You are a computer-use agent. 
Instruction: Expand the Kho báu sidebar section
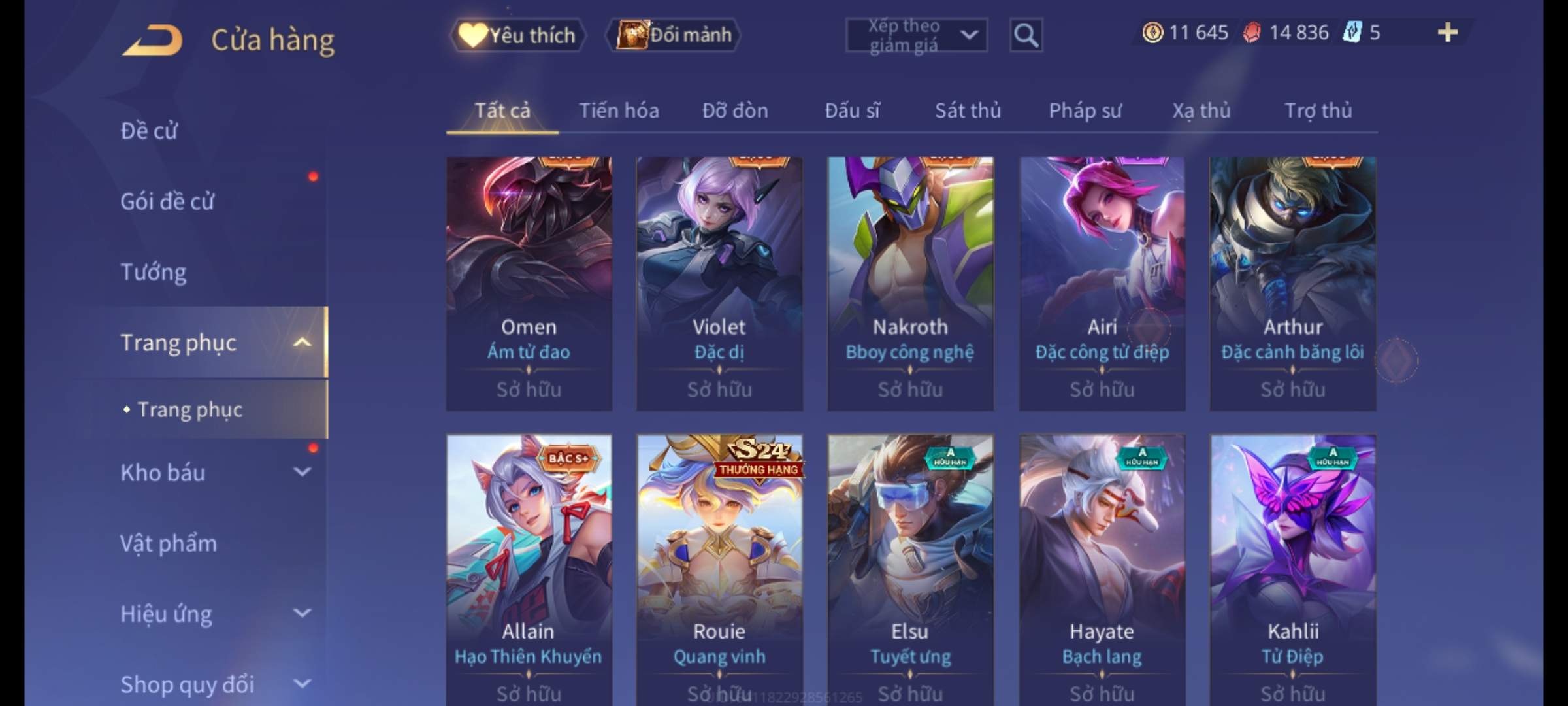302,472
